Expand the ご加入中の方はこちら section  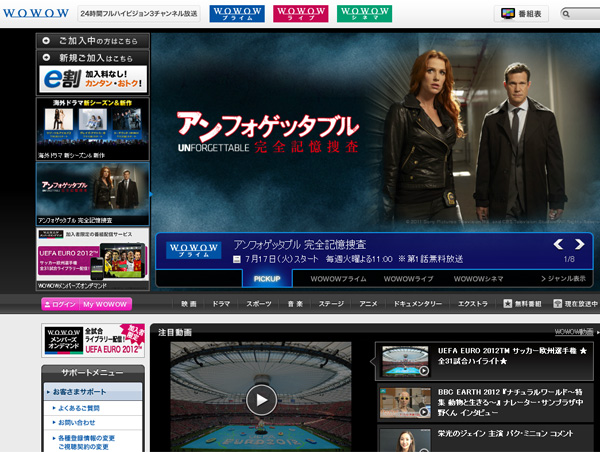pos(93,41)
